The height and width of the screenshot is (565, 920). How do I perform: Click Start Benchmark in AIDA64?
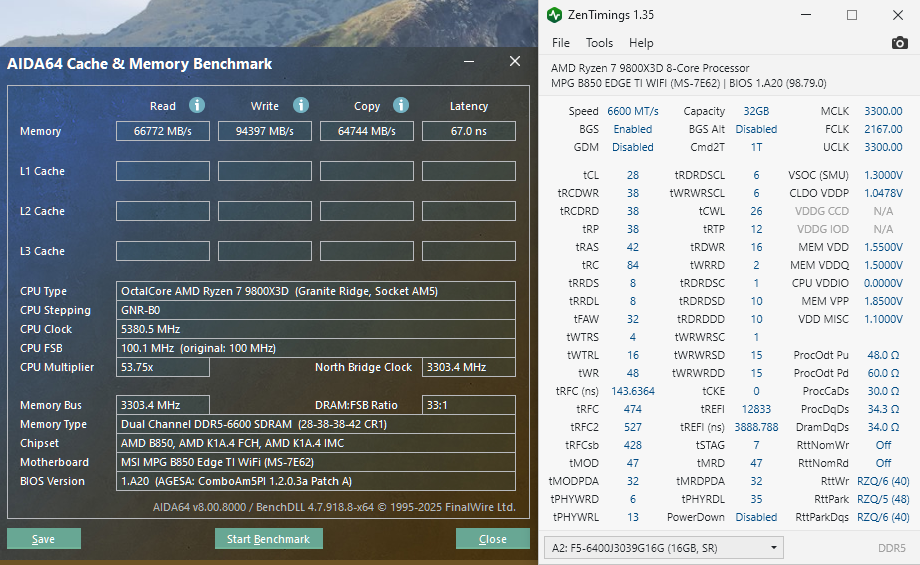(269, 539)
